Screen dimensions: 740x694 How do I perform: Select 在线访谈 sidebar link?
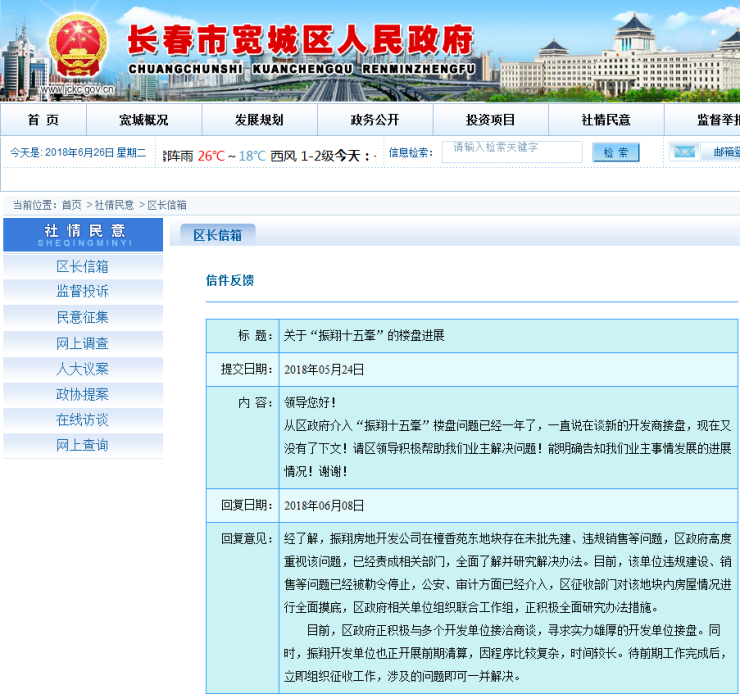click(82, 420)
